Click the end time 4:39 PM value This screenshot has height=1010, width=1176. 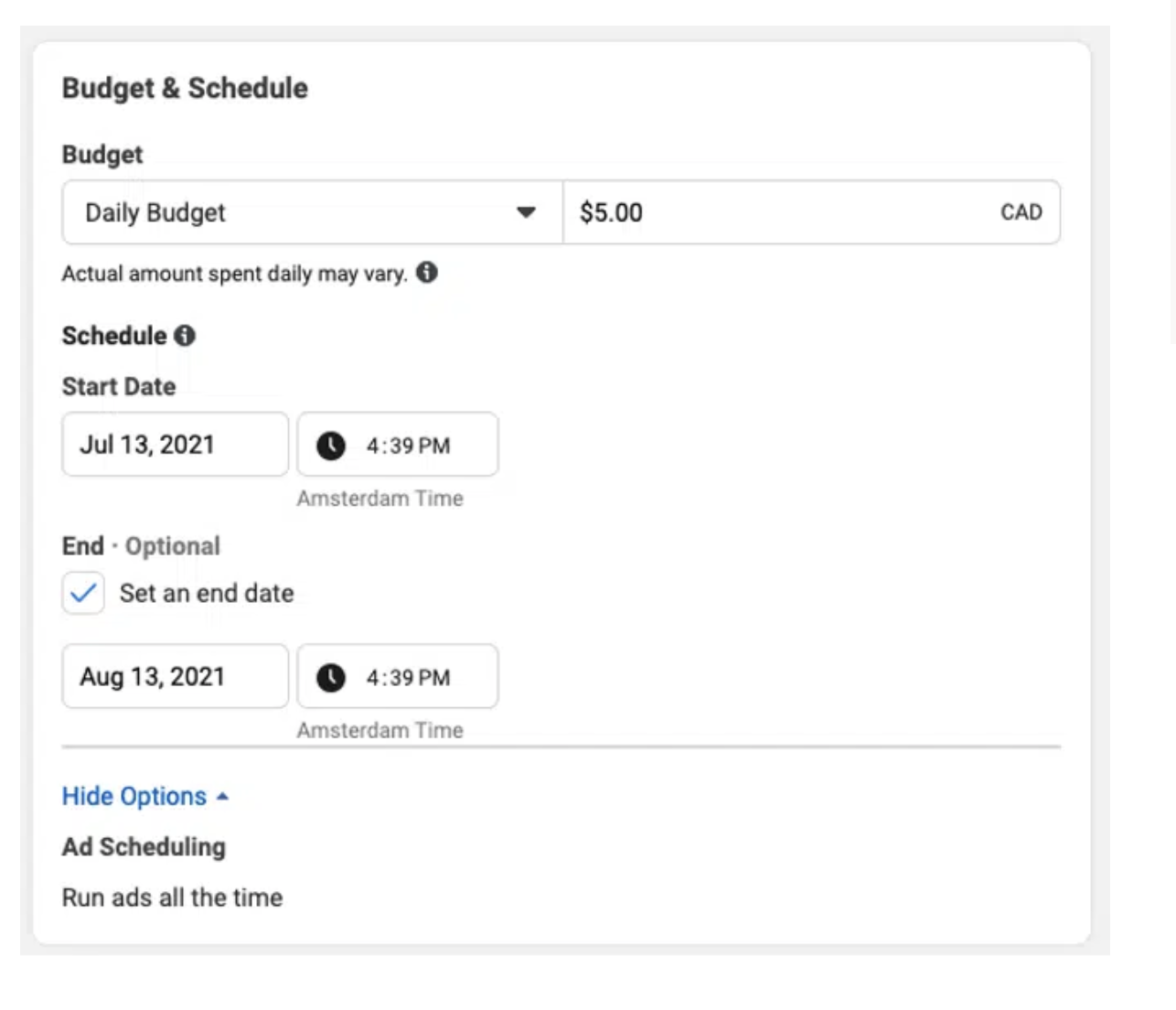408,678
